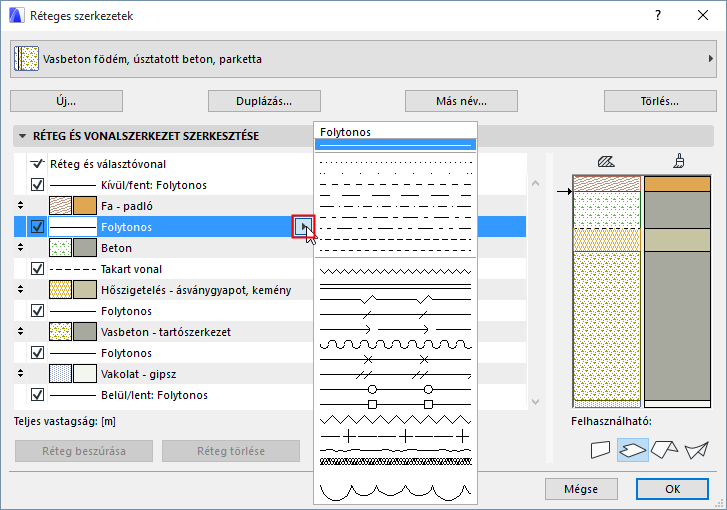Screen dimensions: 727x510
Task: Choose the line type with plus crosses
Action: pyautogui.click(x=395, y=436)
